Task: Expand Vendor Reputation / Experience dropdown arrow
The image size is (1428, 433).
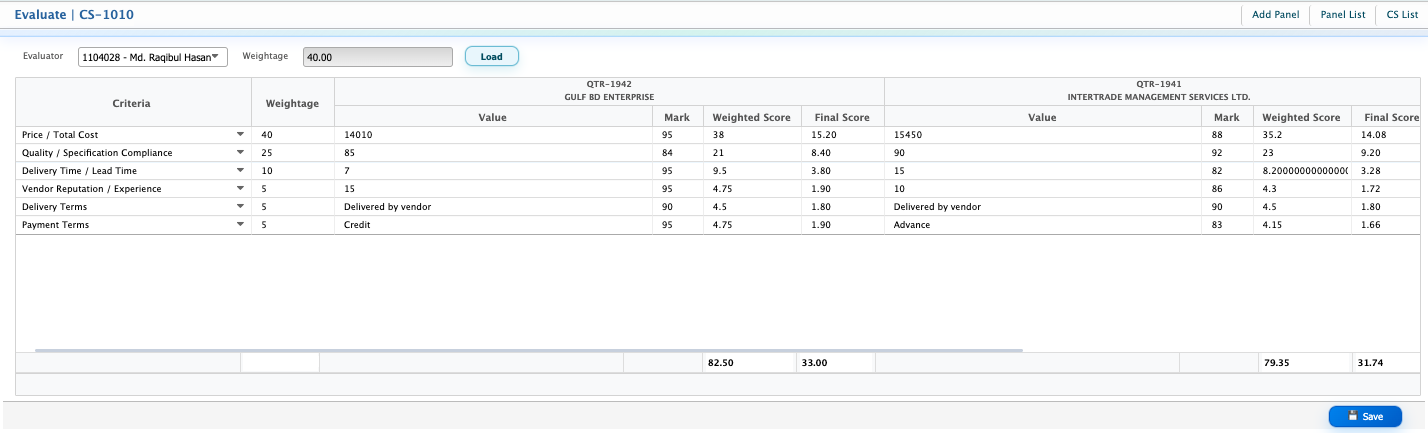Action: pos(240,188)
